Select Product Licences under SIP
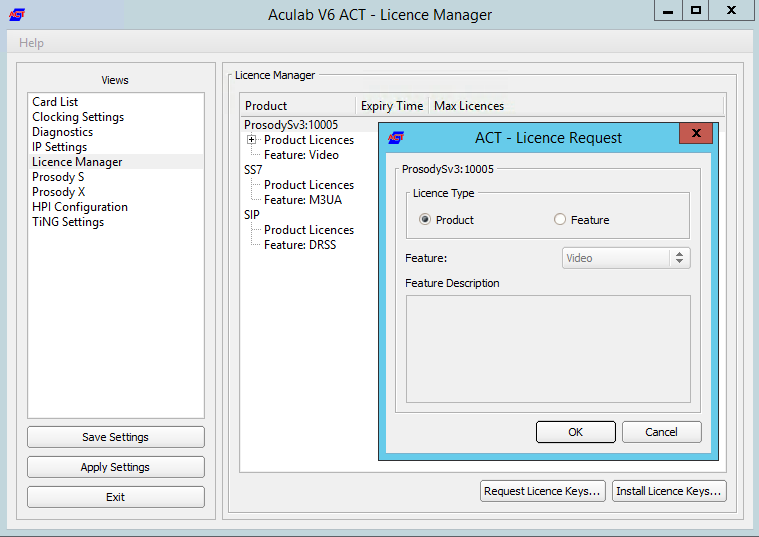 click(x=309, y=230)
